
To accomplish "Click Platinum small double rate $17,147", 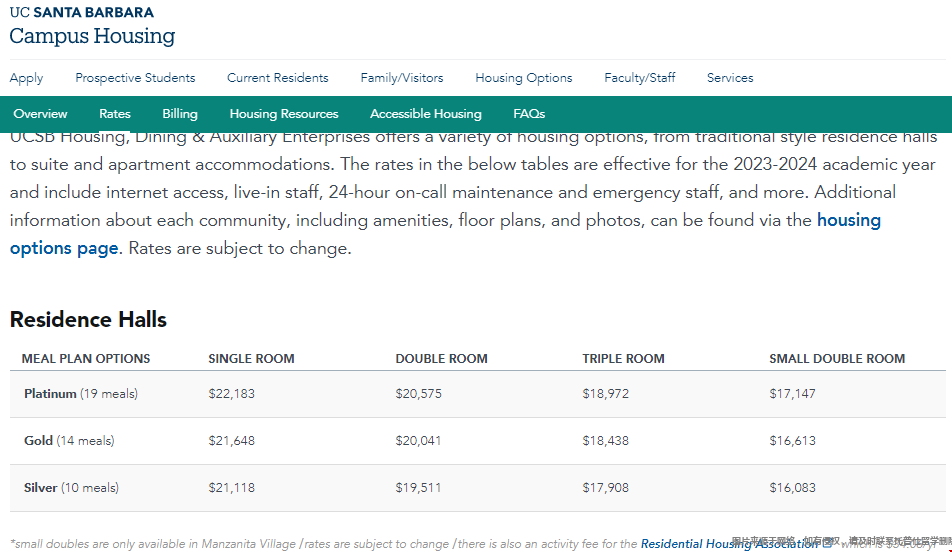I will point(792,394).
